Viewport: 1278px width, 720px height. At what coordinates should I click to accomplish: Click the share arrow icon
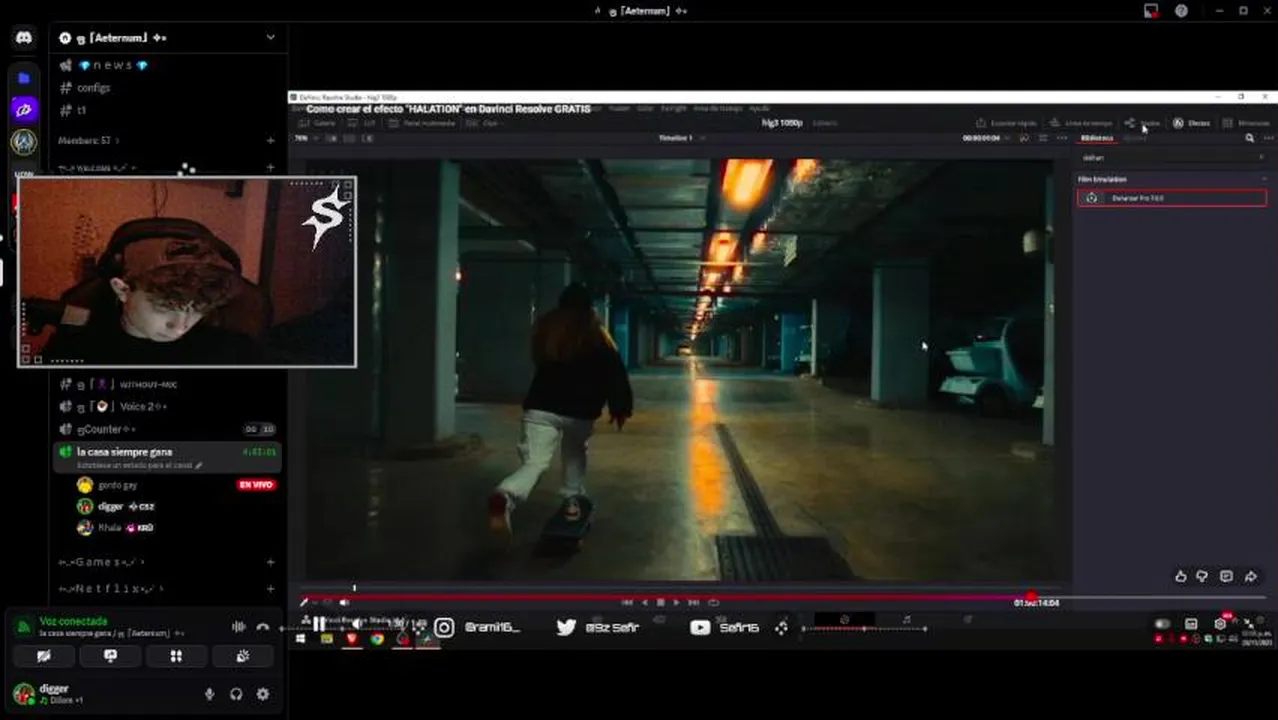pos(1250,576)
